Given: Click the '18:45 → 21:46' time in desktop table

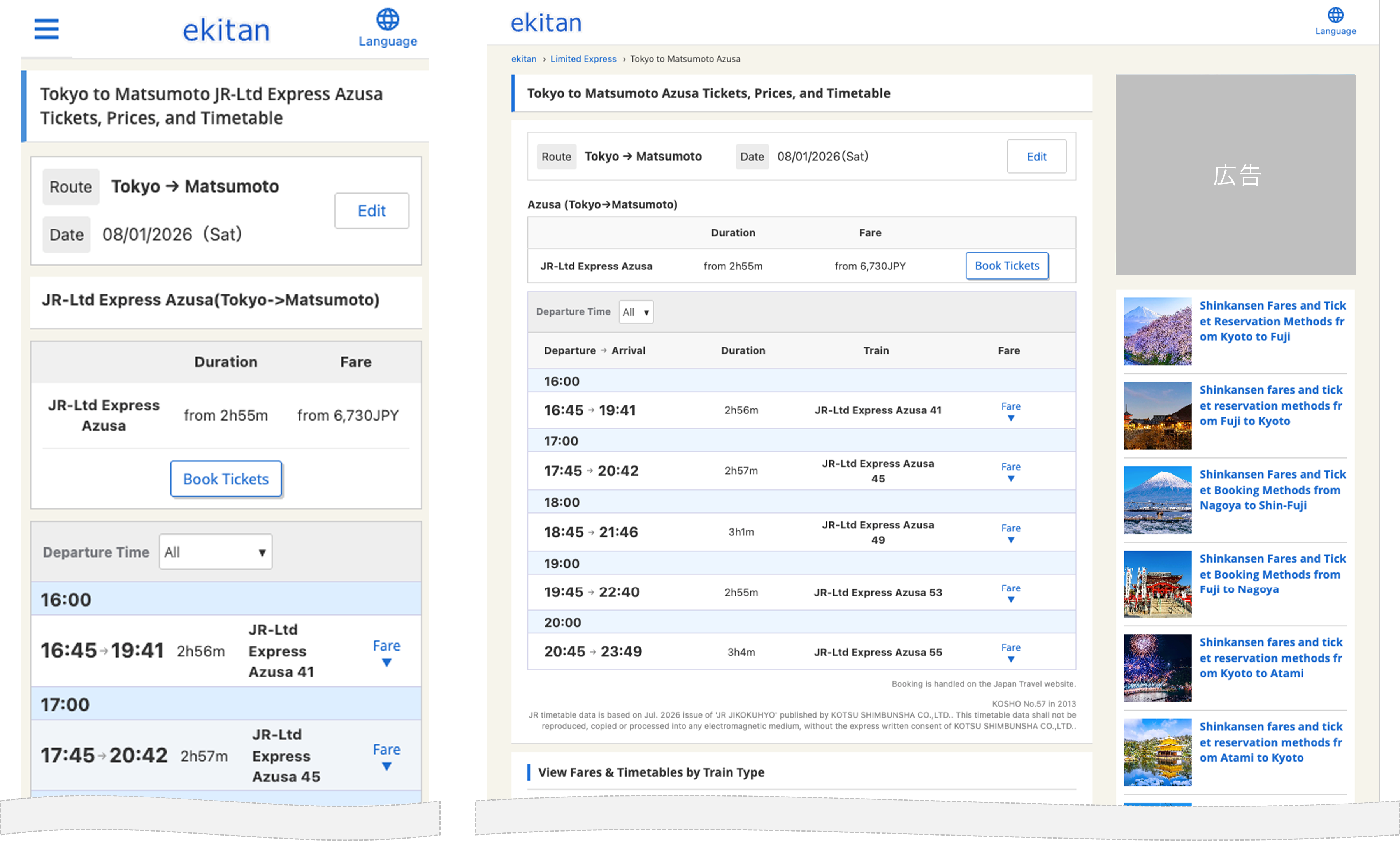Looking at the screenshot, I should click(591, 532).
